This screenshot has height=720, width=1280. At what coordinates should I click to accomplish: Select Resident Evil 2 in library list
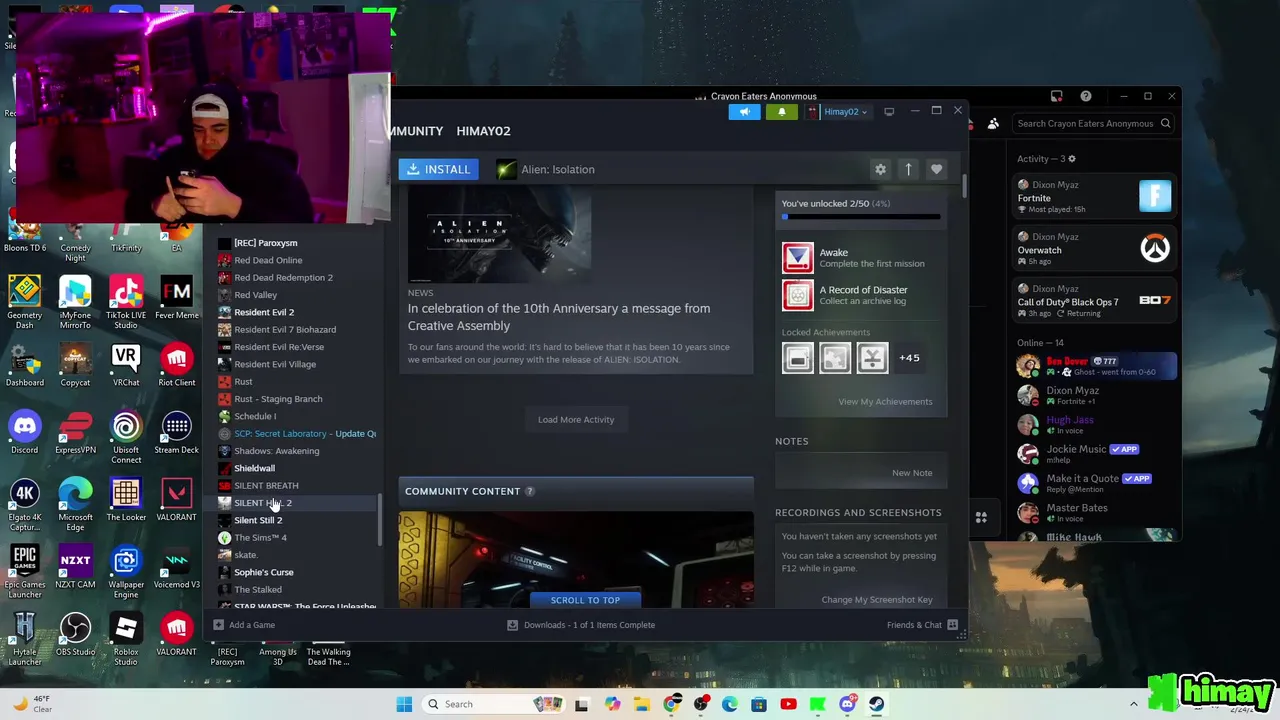pyautogui.click(x=263, y=312)
